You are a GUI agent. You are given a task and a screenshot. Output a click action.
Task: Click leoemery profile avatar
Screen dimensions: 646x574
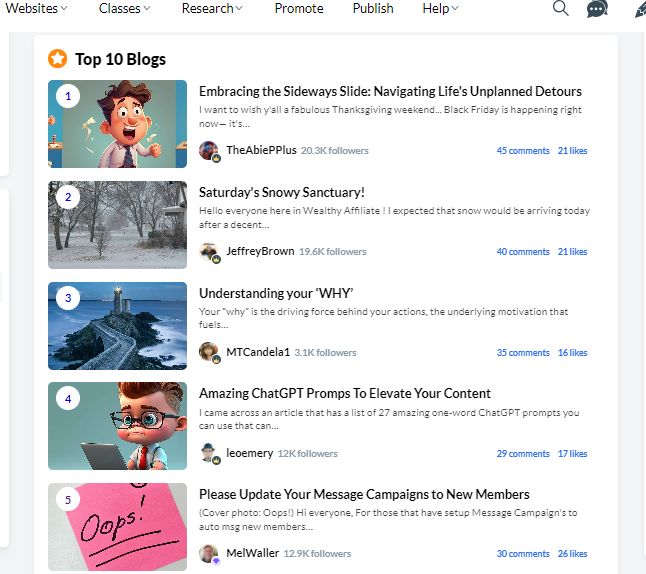click(x=209, y=454)
